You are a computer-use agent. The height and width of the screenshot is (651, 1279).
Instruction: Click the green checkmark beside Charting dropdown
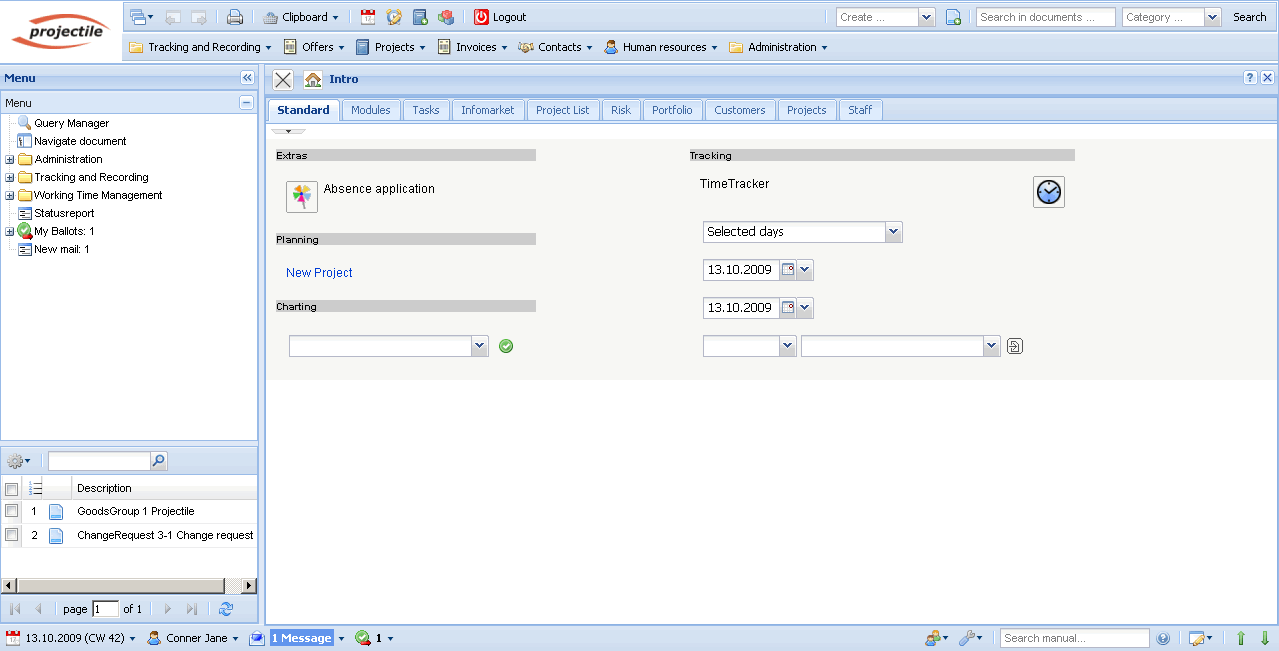pyautogui.click(x=506, y=346)
